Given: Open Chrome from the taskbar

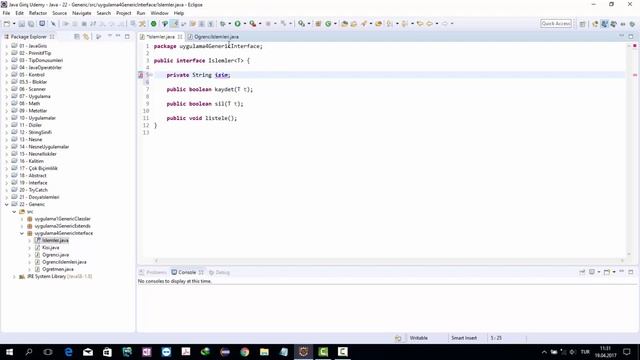Looking at the screenshot, I should pos(244,352).
